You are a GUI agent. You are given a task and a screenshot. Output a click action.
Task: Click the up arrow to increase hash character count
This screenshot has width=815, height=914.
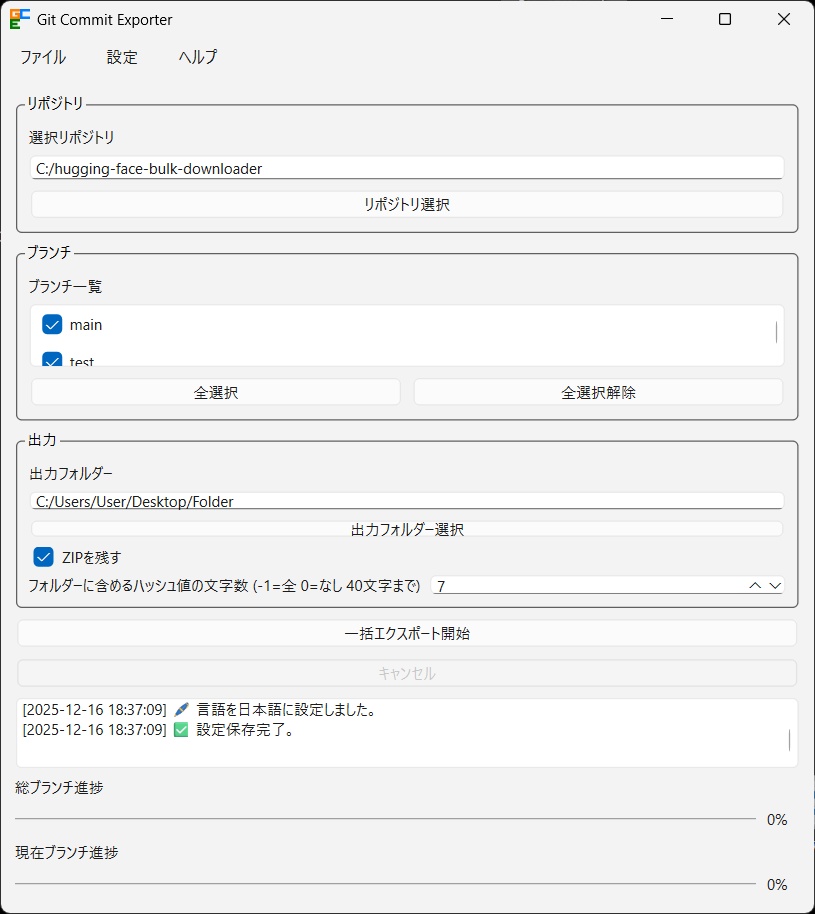(x=755, y=585)
